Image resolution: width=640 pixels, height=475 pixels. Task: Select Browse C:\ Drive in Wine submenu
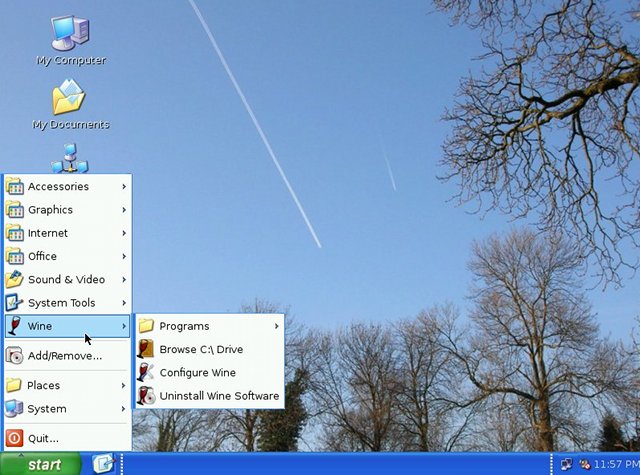[210, 349]
